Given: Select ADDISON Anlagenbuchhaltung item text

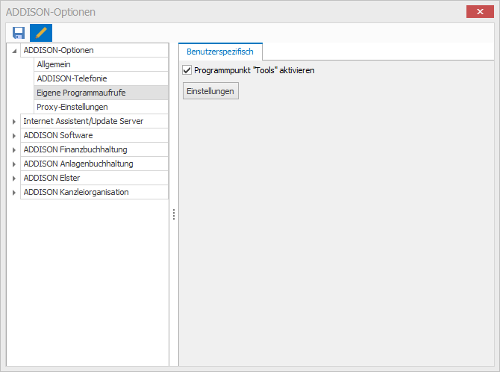Looking at the screenshot, I should tap(78, 164).
